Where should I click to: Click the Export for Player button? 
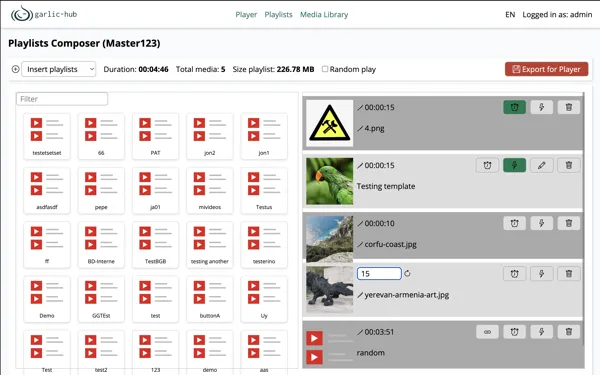coord(546,69)
